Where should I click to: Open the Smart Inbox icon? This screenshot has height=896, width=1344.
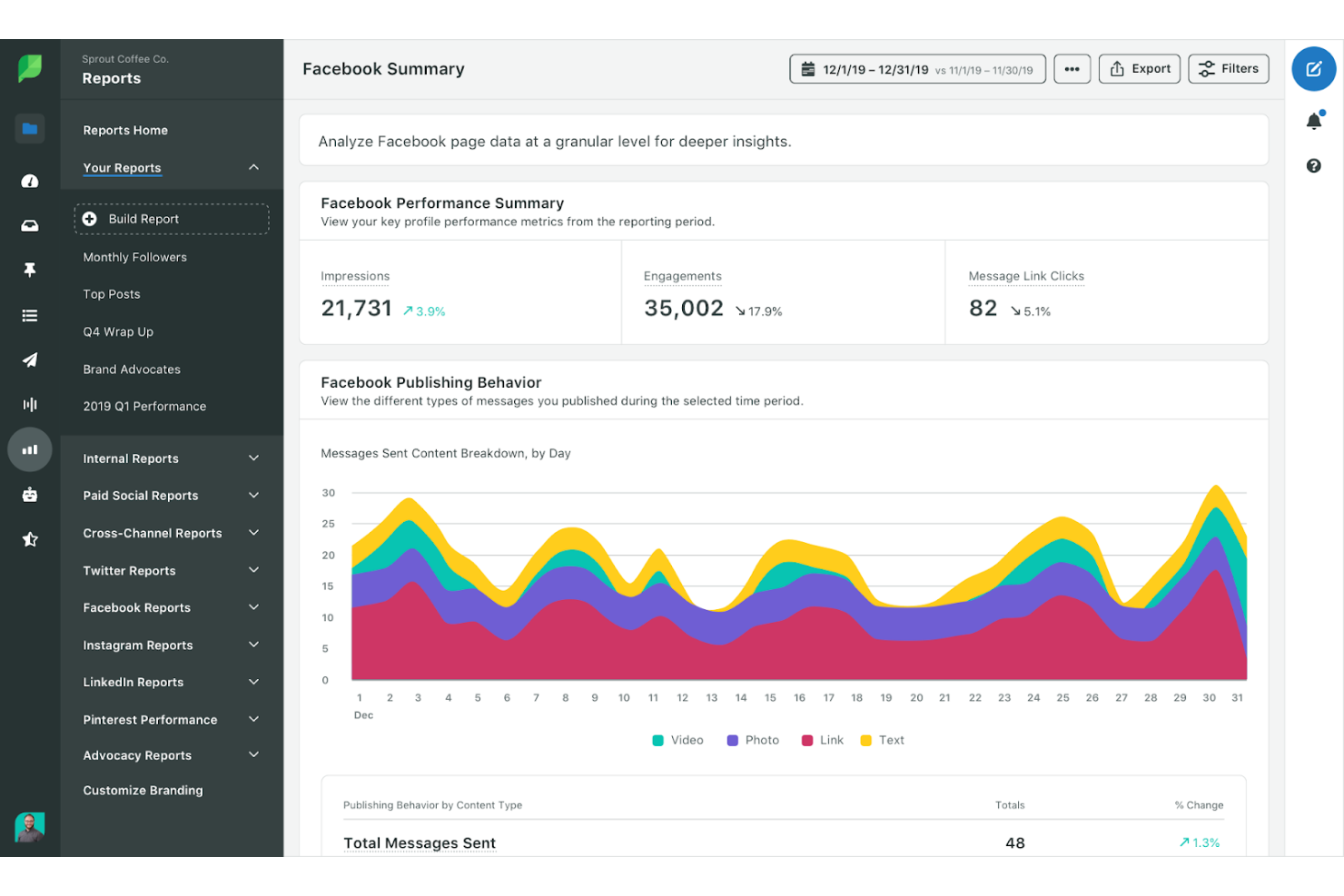tap(30, 225)
